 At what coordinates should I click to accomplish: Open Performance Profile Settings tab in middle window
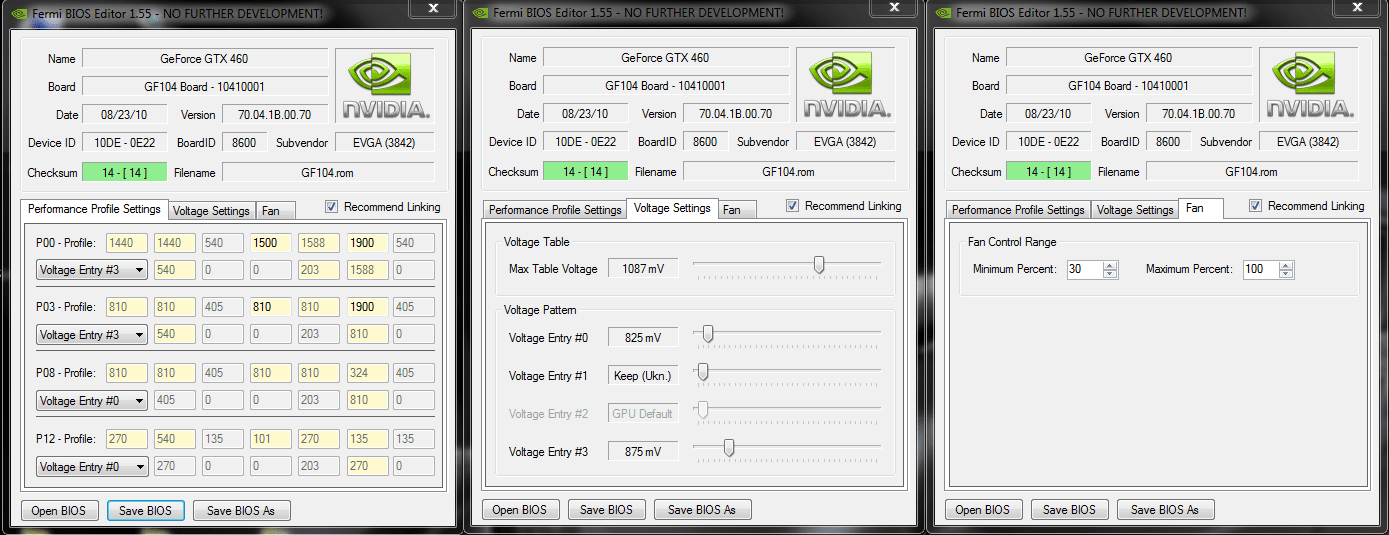click(555, 210)
